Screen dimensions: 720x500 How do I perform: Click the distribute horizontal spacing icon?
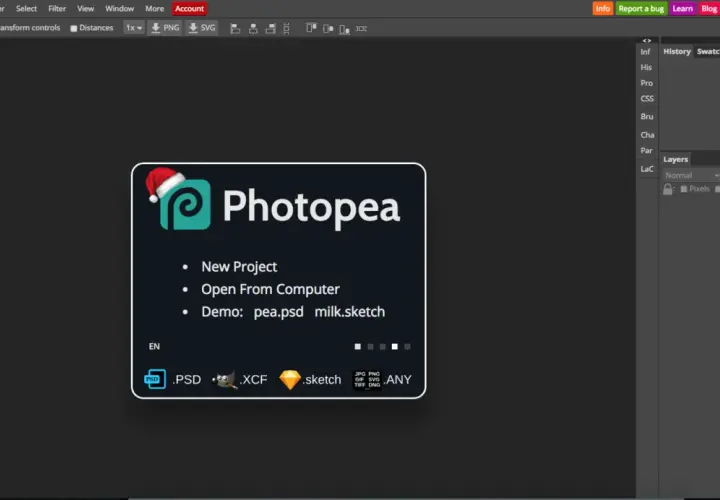pyautogui.click(x=361, y=28)
